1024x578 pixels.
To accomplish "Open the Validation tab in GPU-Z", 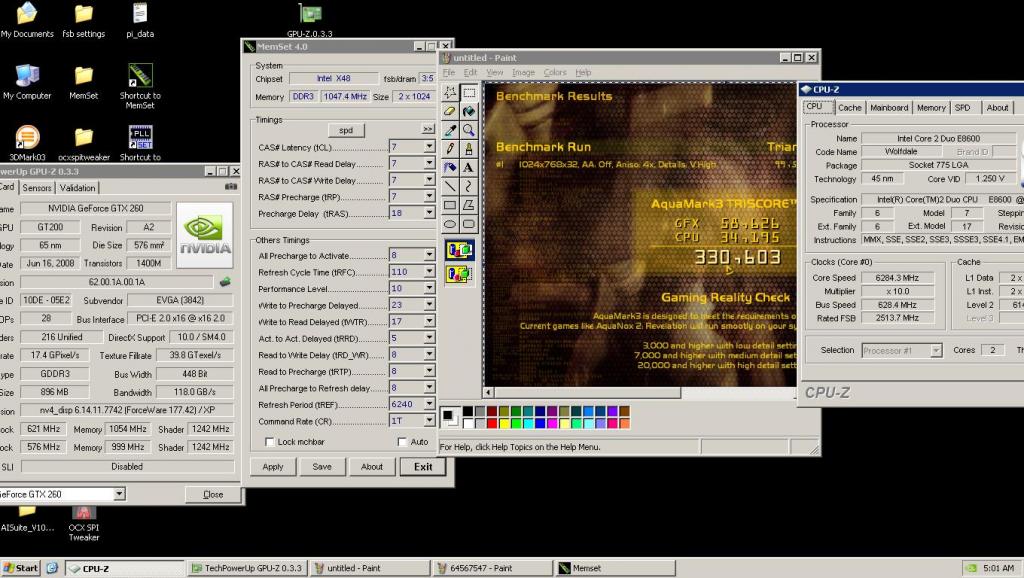I will point(77,188).
